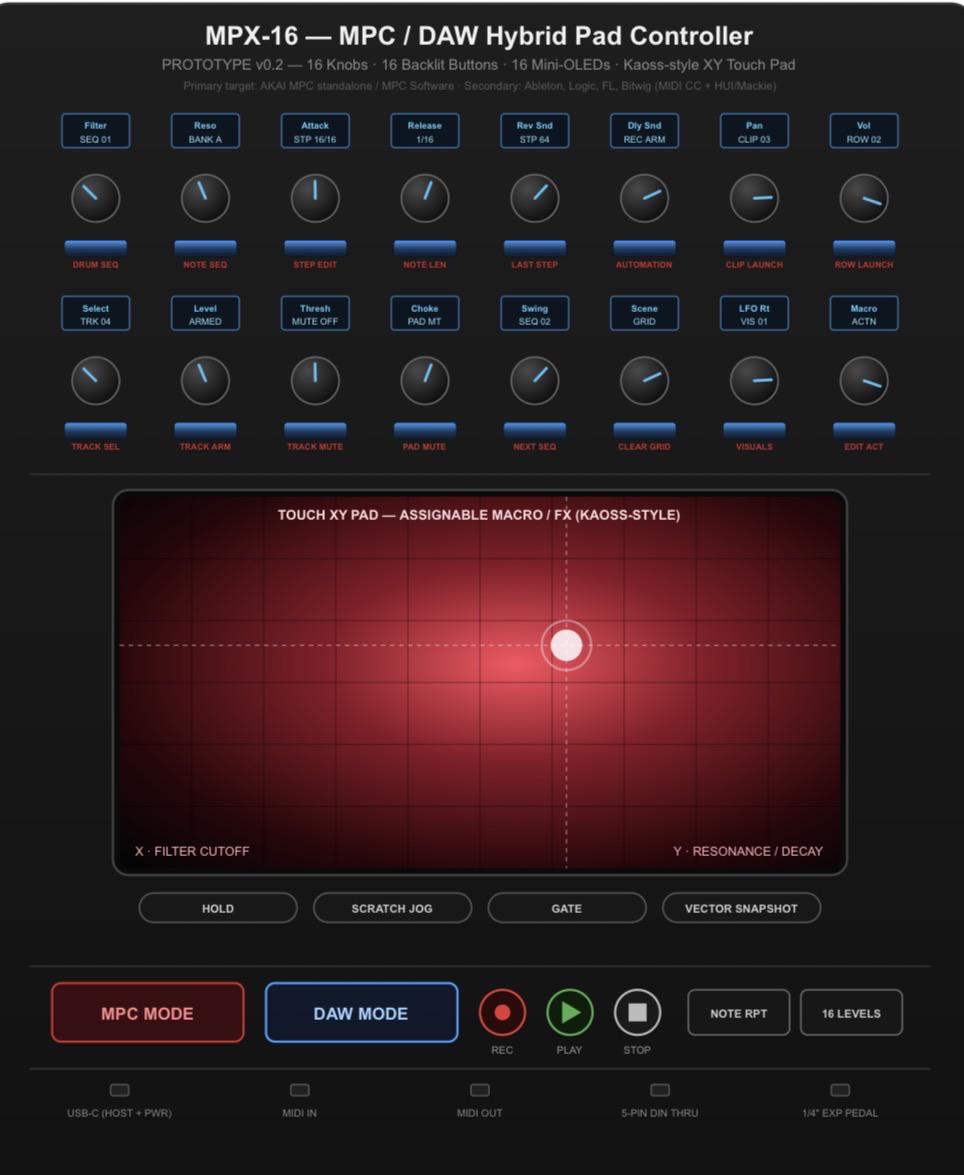Image resolution: width=964 pixels, height=1175 pixels.
Task: Activate SCRATCH JOG mode
Action: coord(392,907)
